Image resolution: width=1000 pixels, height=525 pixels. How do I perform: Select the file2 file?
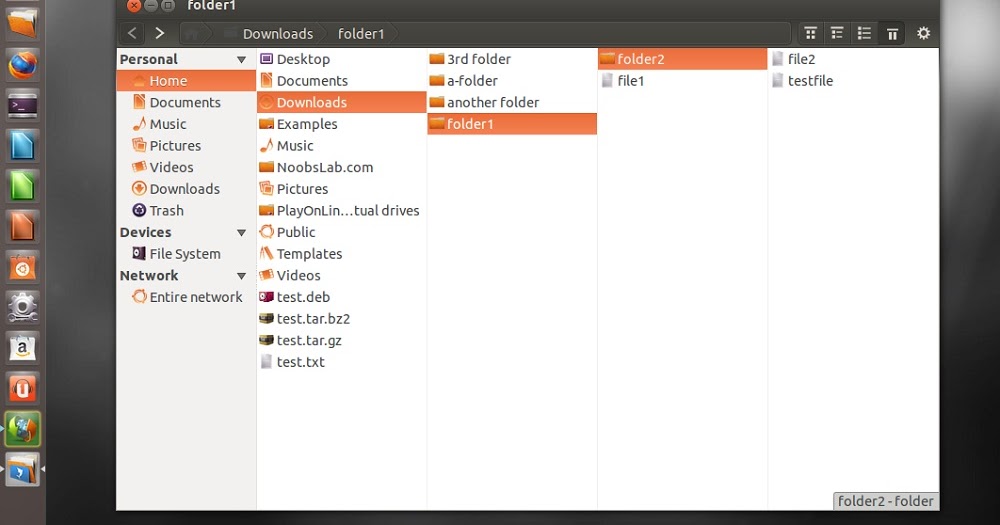tap(853, 59)
